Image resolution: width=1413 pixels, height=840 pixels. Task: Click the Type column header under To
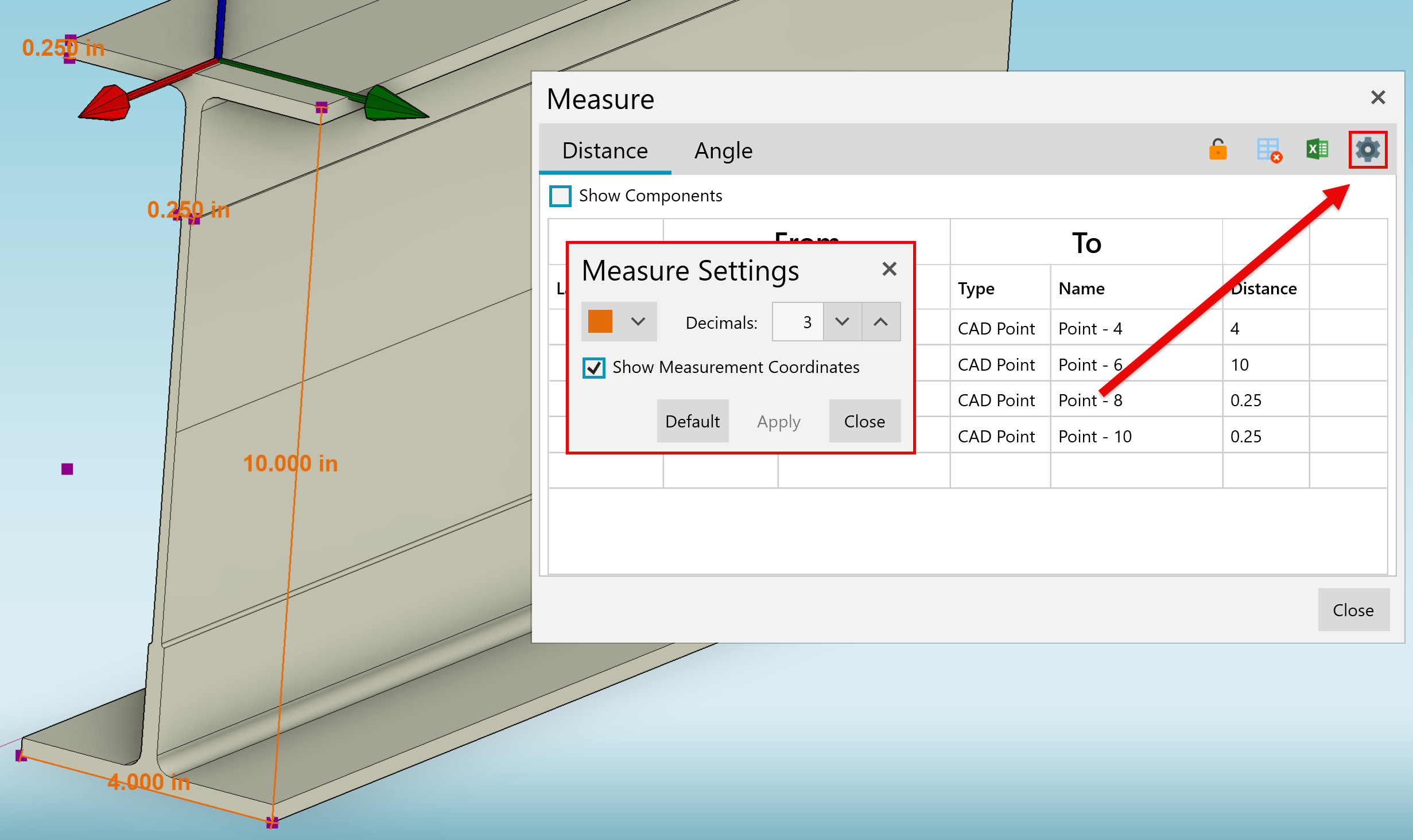pyautogui.click(x=1000, y=288)
